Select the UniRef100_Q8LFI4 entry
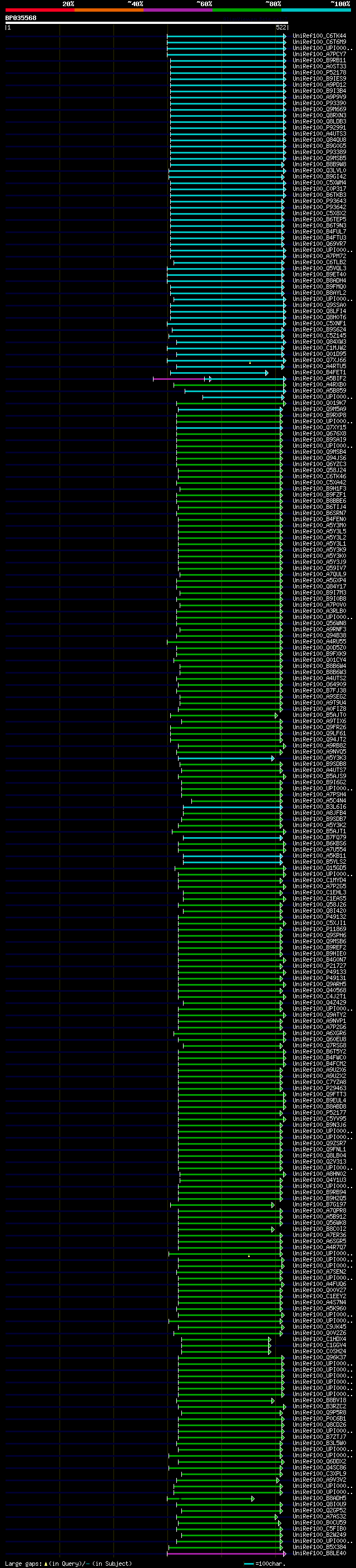This screenshot has height=1568, width=356. [319, 311]
